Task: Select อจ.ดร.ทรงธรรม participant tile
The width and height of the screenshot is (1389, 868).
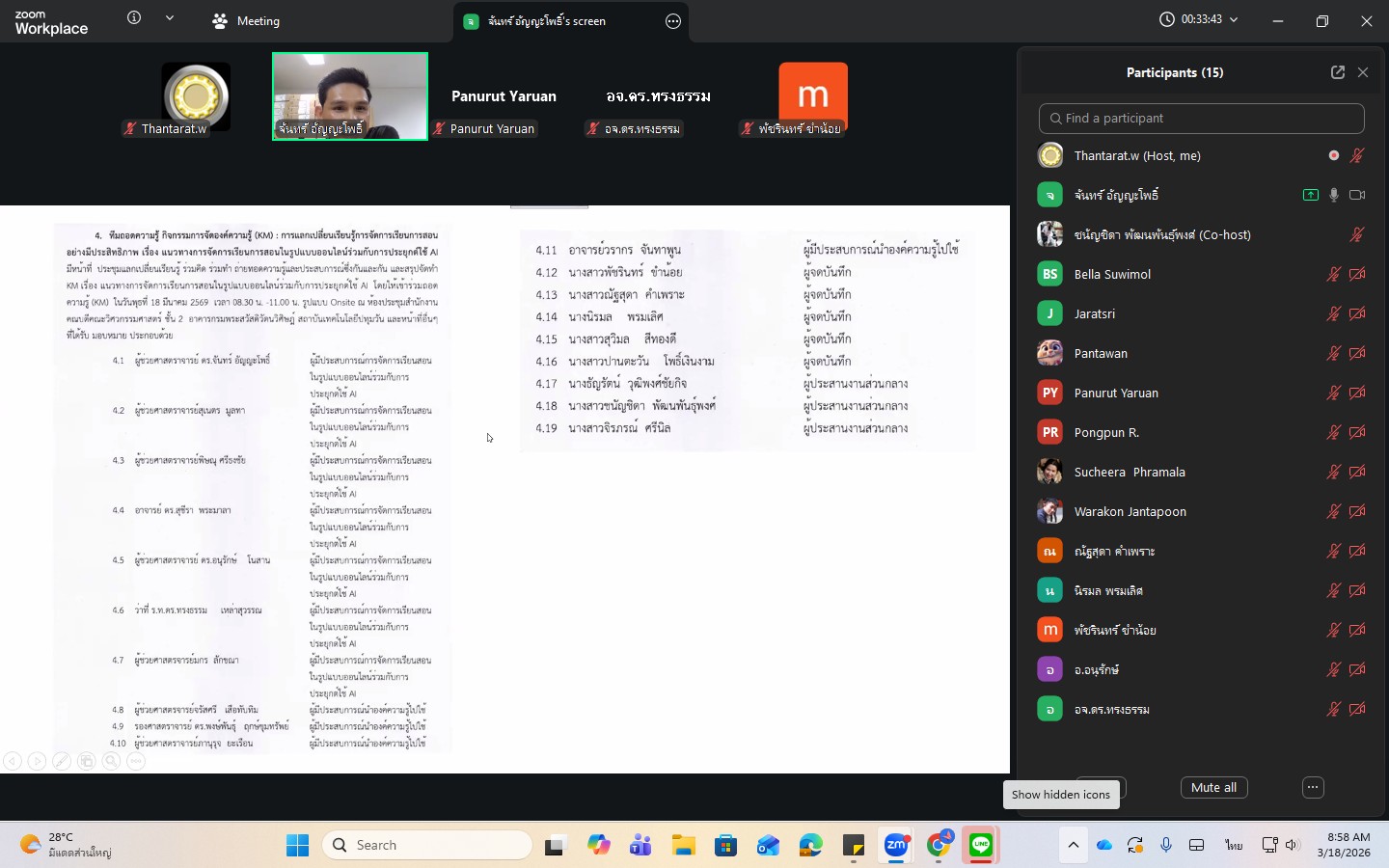Action: pyautogui.click(x=659, y=96)
